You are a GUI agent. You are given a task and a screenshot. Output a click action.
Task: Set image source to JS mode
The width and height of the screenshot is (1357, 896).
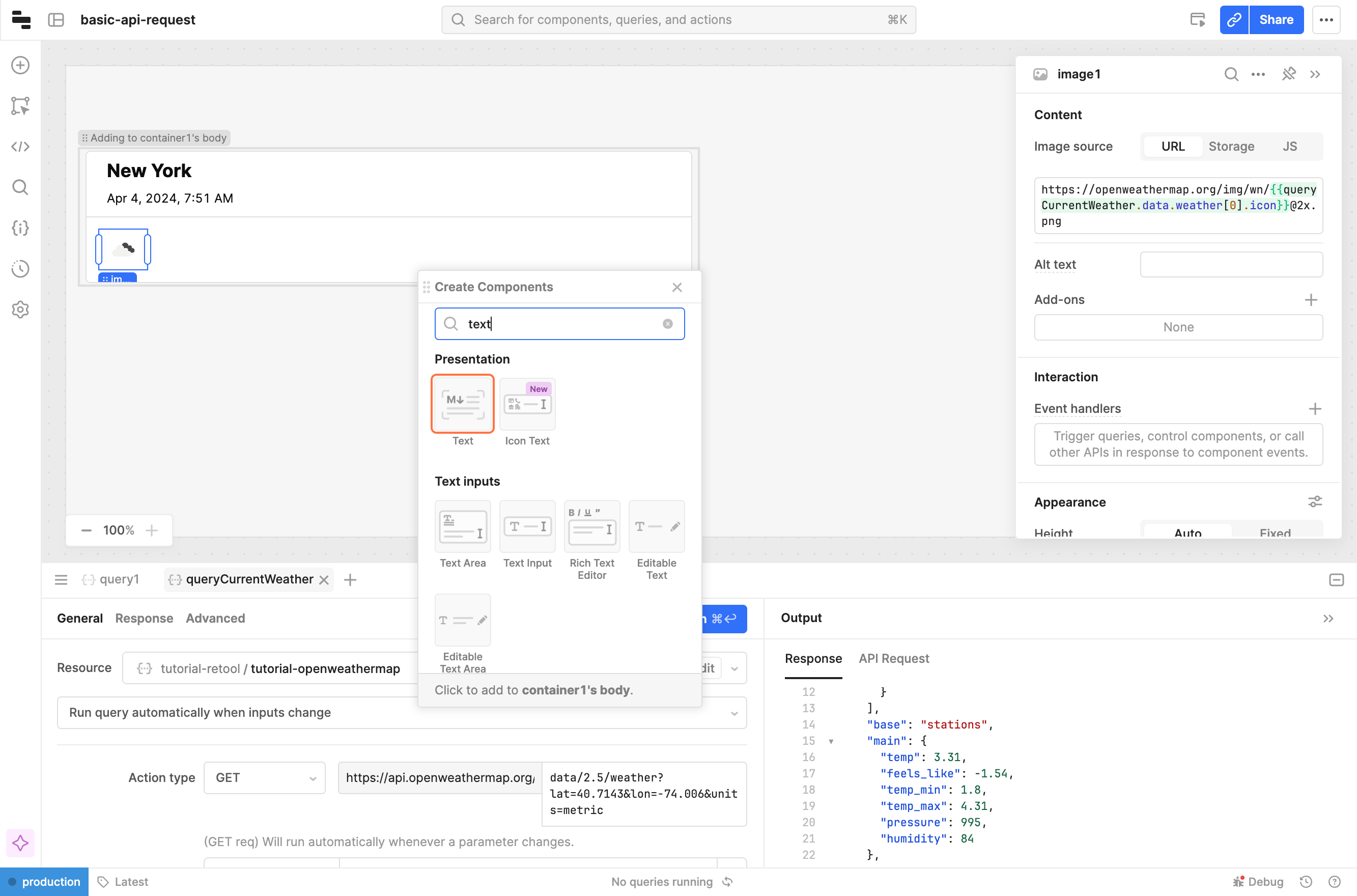(1289, 146)
